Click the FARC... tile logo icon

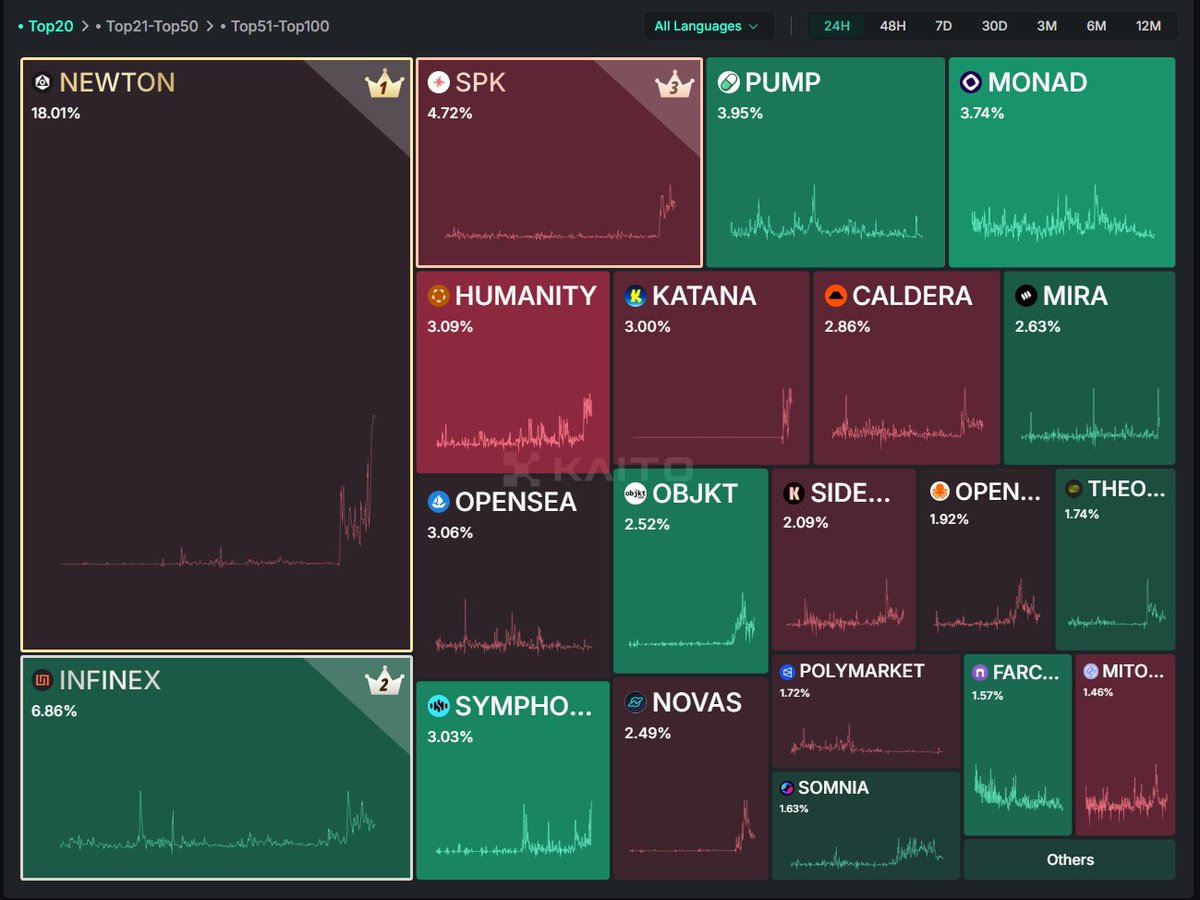coord(980,672)
